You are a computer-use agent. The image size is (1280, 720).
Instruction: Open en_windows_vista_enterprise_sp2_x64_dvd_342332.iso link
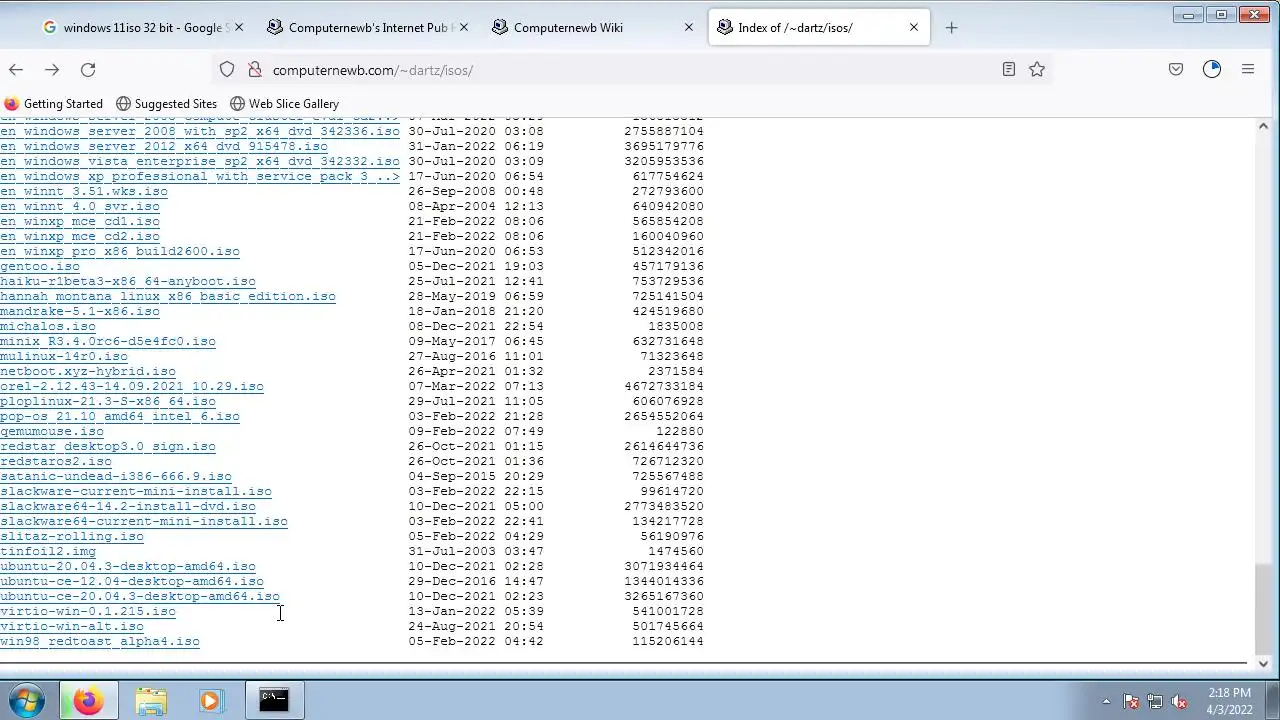click(200, 161)
